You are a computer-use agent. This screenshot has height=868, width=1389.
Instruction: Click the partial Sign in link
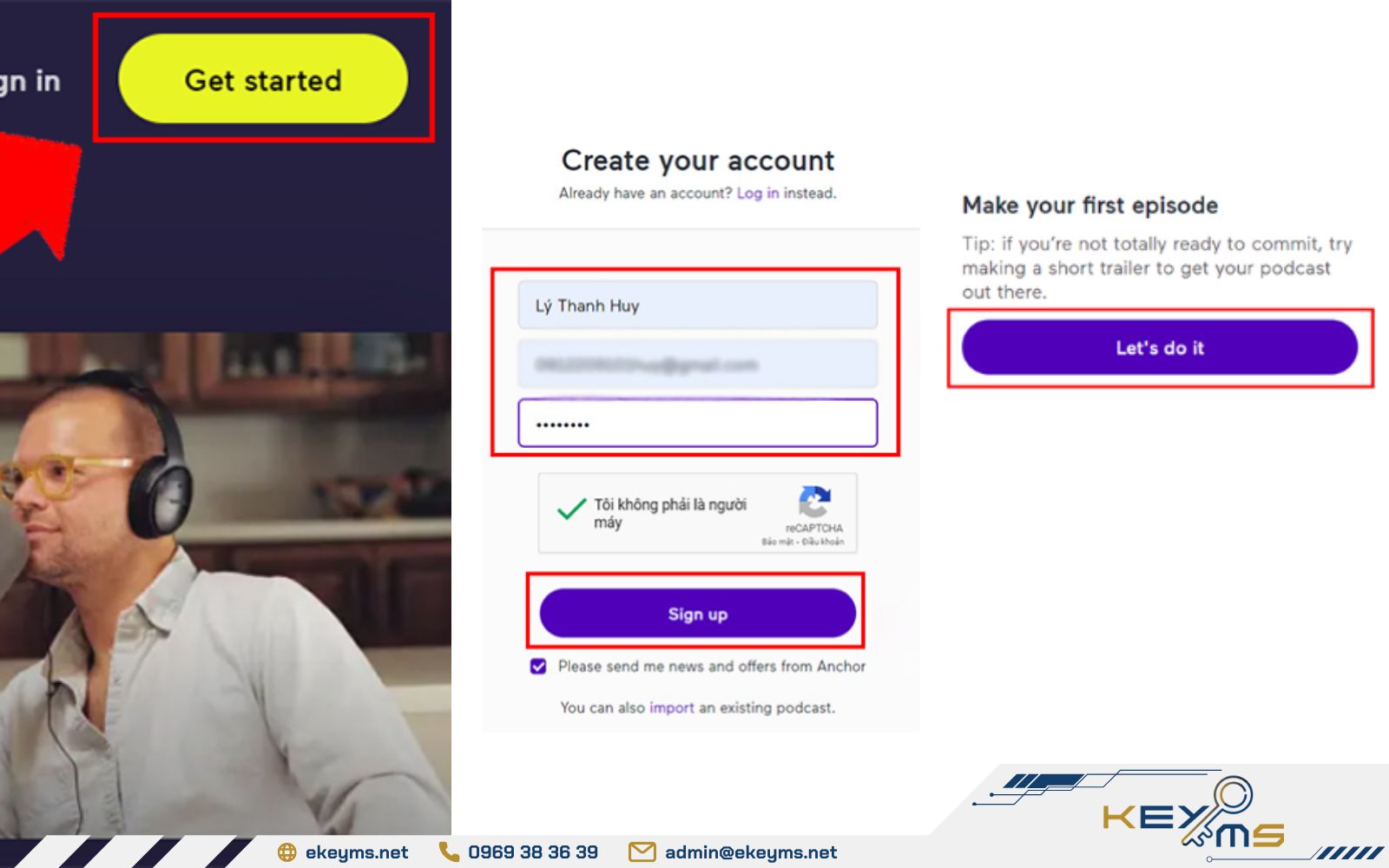tap(30, 81)
